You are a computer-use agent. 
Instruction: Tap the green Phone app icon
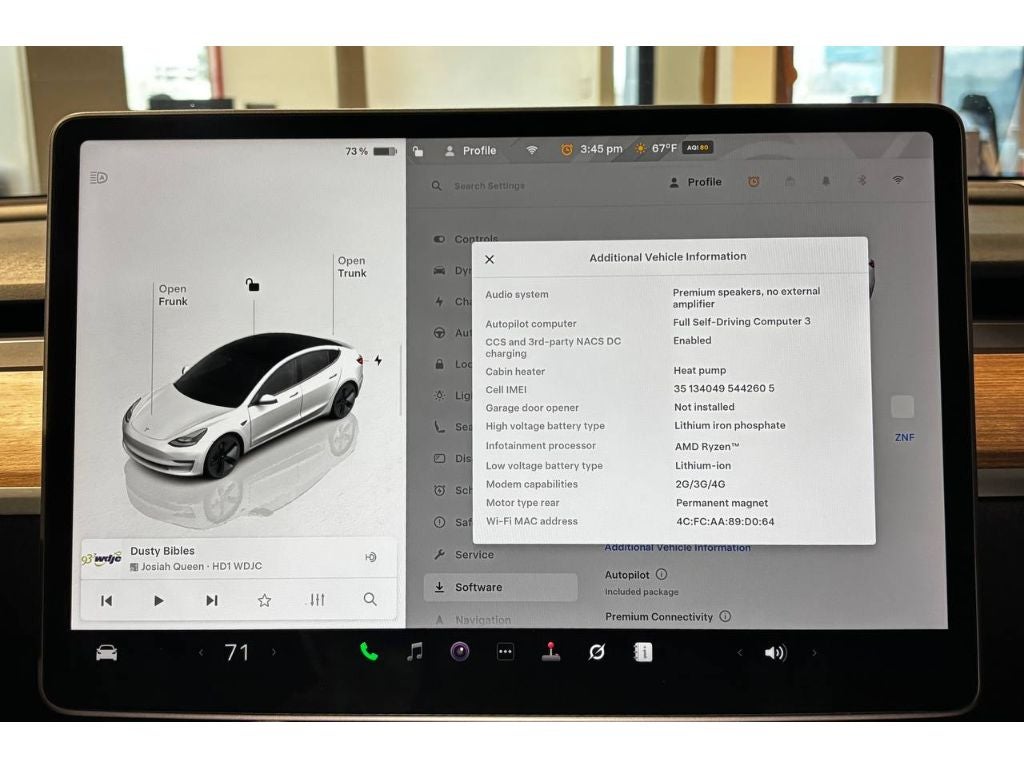click(x=369, y=652)
